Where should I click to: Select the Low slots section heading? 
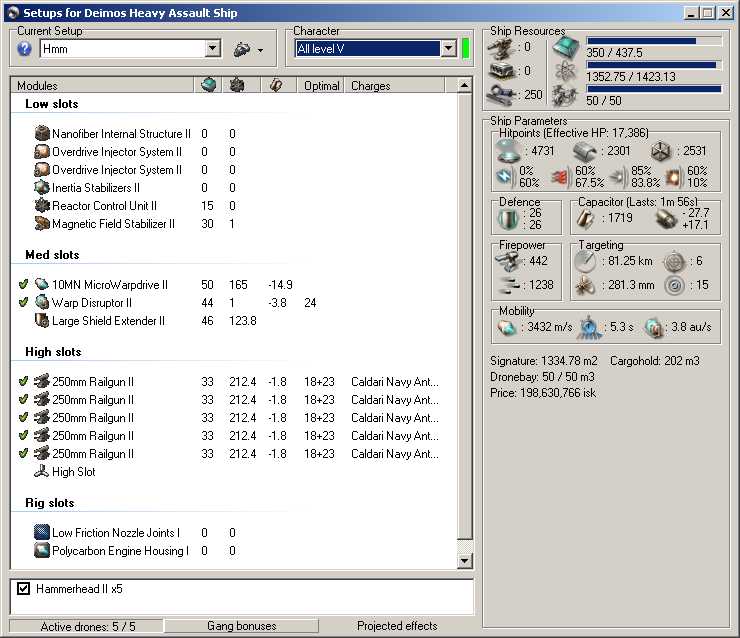pos(52,104)
